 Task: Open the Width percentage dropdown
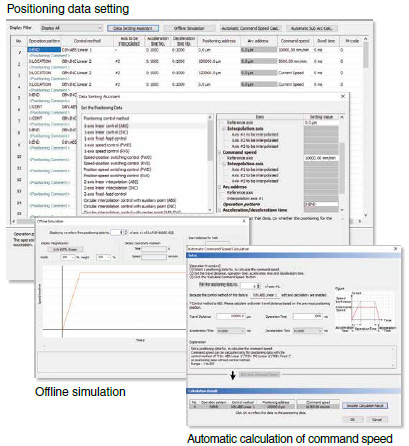click(x=68, y=258)
